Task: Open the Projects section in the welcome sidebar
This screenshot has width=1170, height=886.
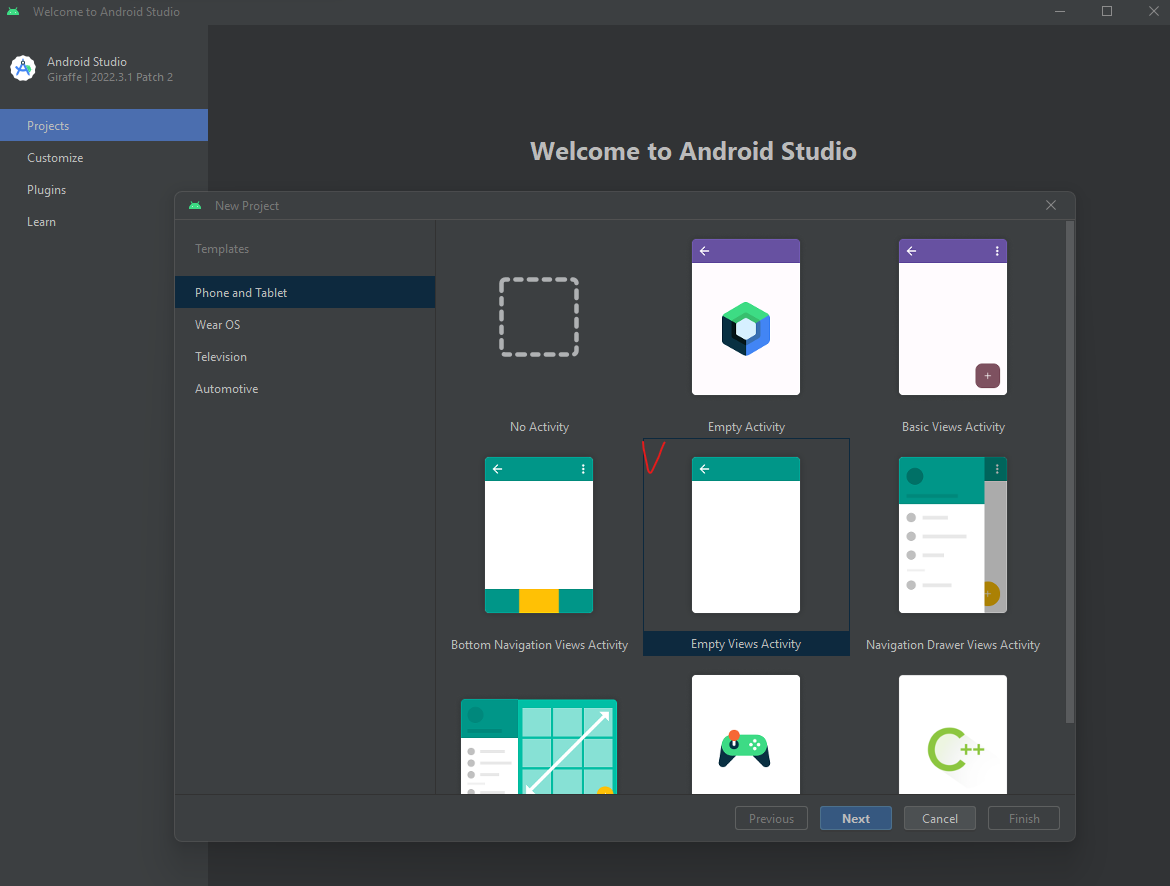Action: click(x=104, y=125)
